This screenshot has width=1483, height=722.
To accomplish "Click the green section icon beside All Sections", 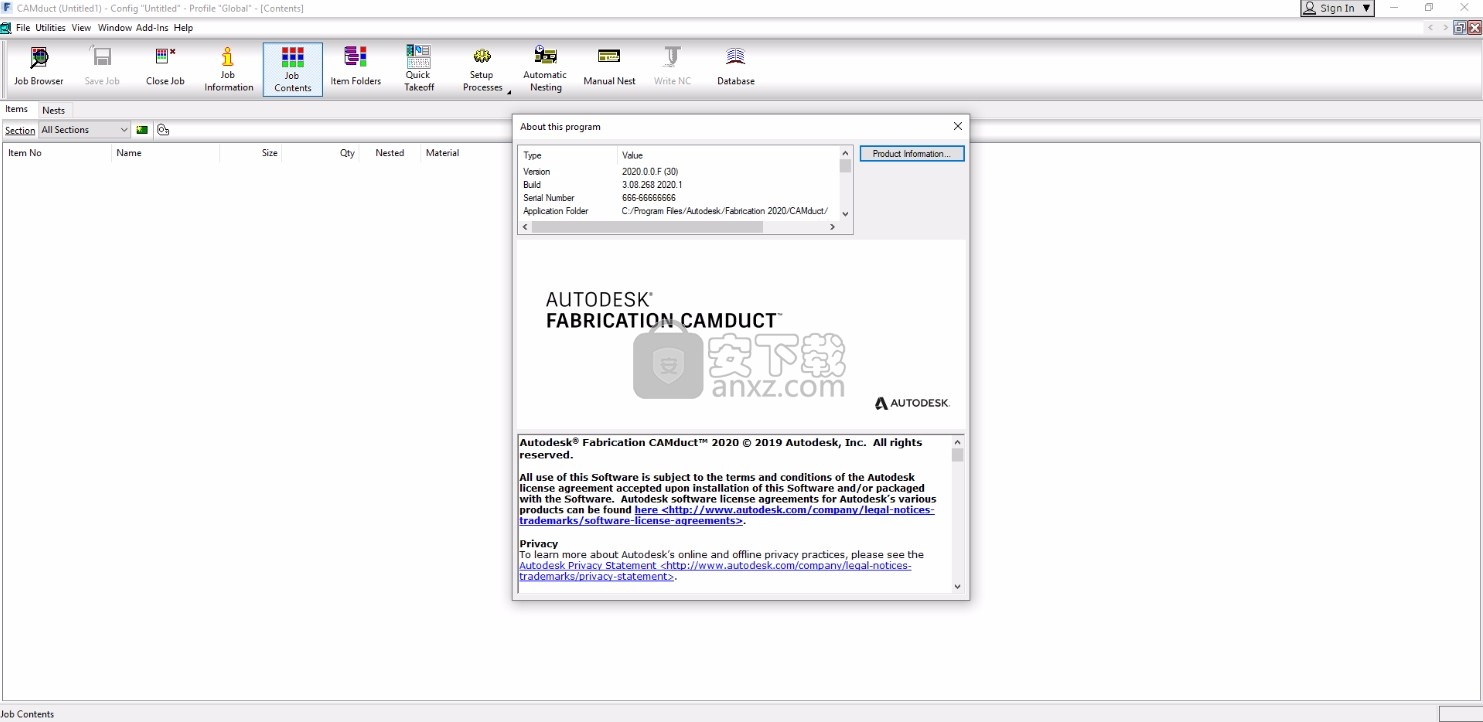I will pos(143,130).
